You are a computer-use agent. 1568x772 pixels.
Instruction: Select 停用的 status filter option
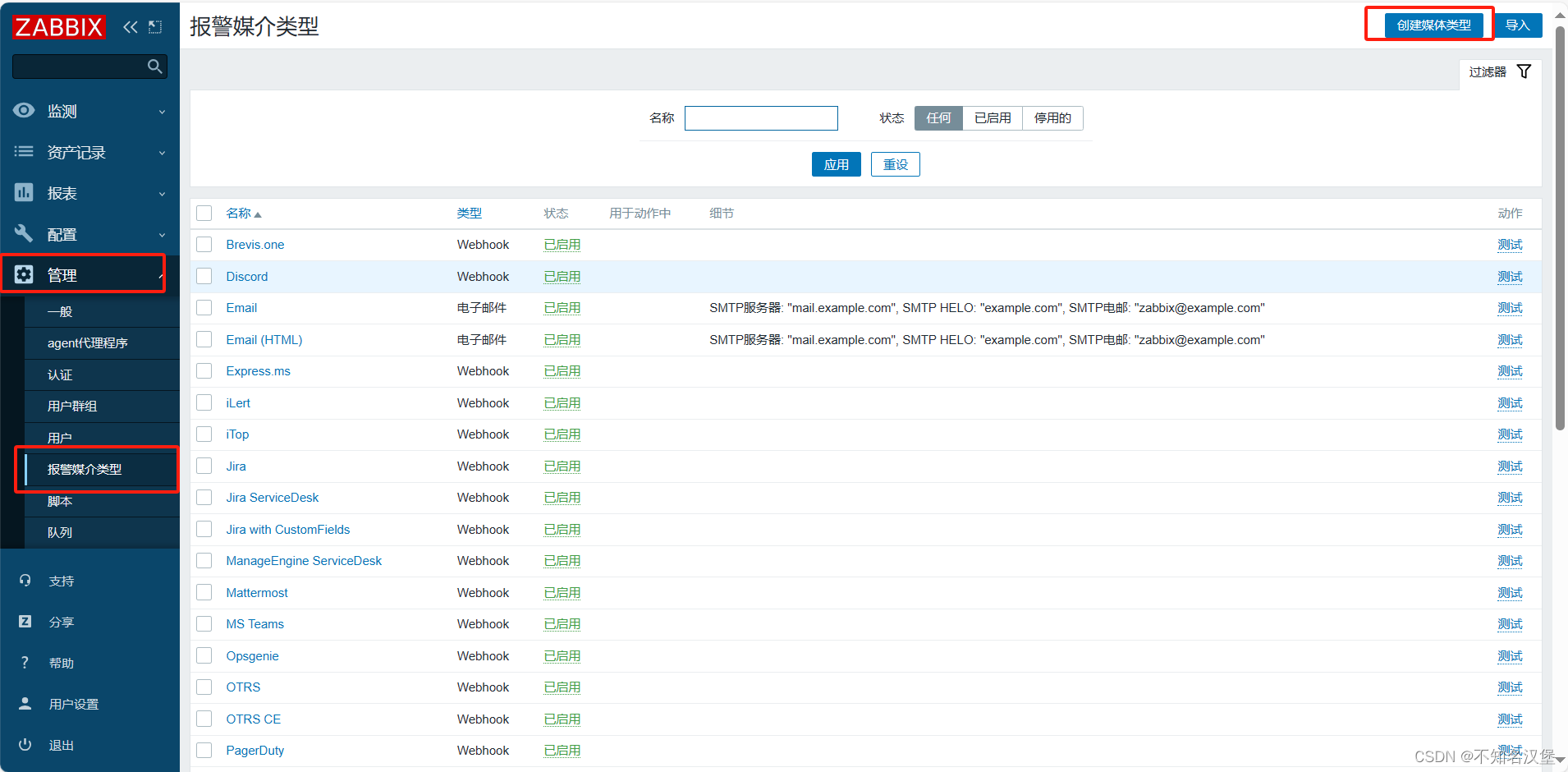pos(1052,118)
